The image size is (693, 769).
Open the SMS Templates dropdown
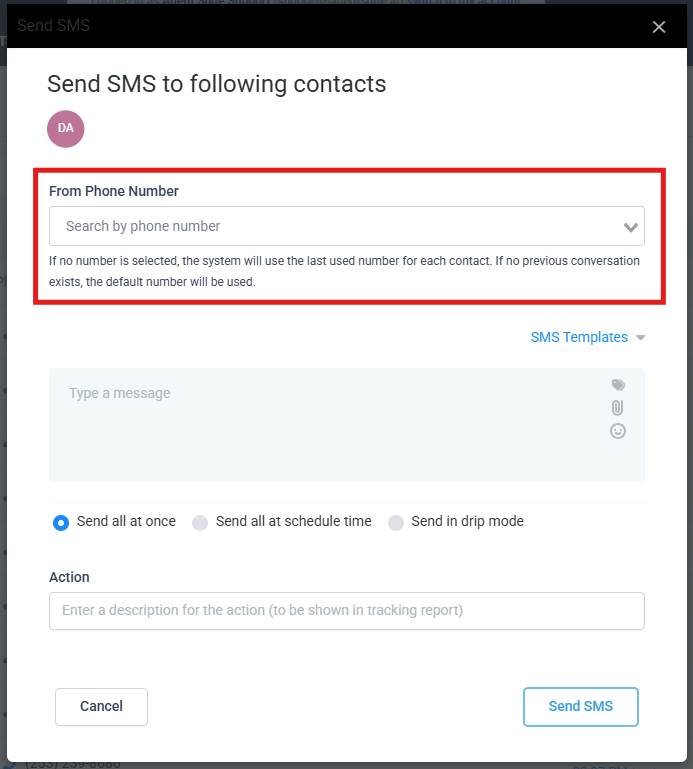click(579, 337)
